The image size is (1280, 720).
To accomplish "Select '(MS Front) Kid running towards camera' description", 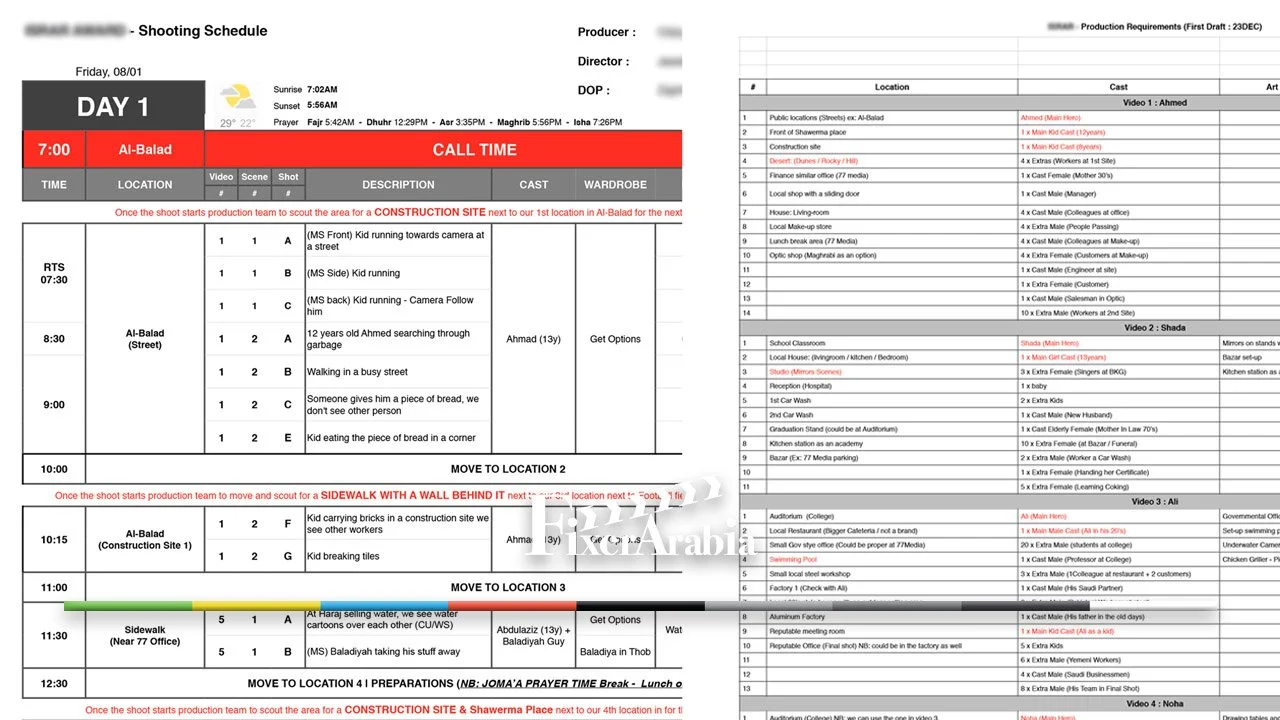I will coord(396,241).
